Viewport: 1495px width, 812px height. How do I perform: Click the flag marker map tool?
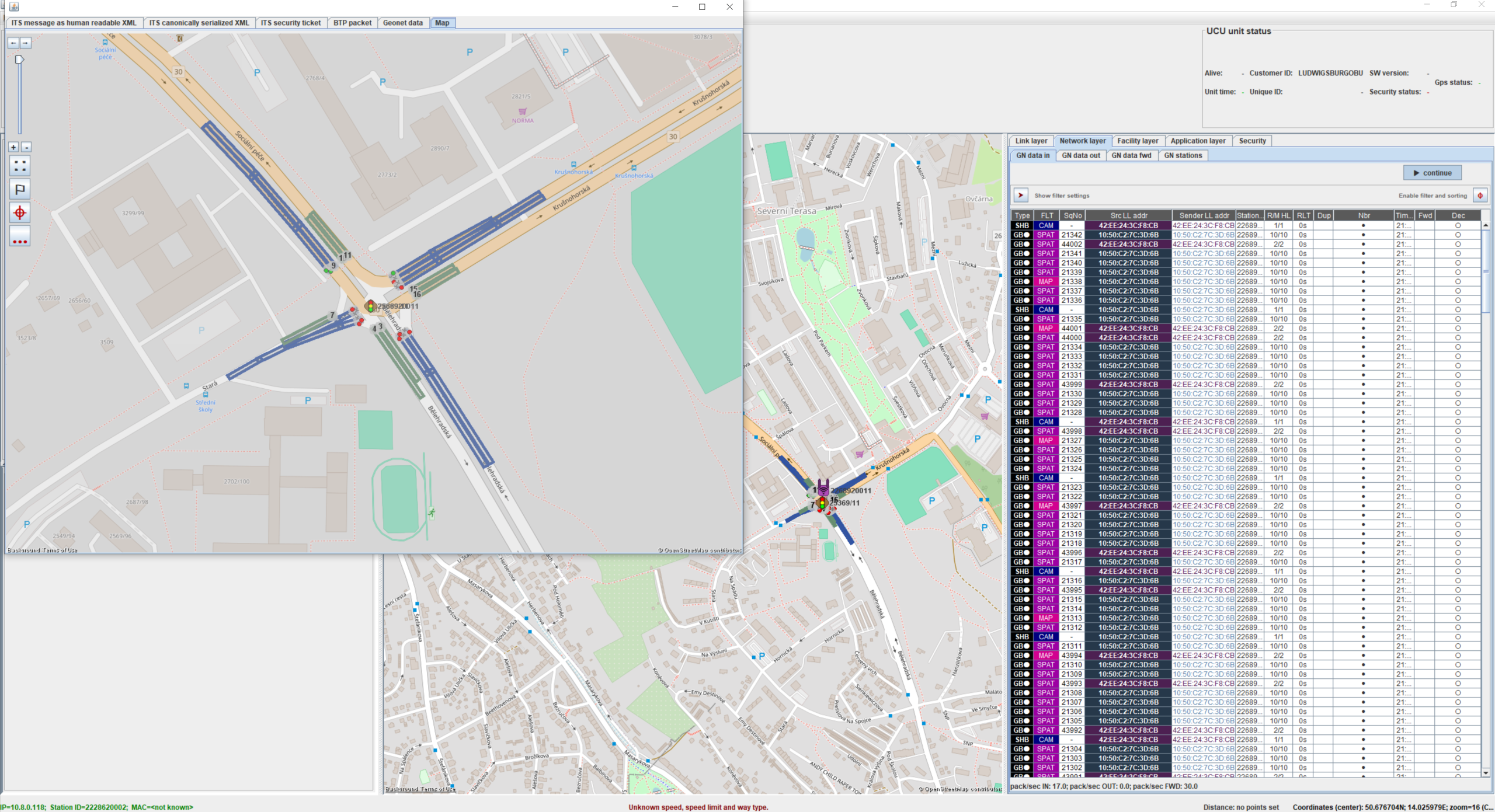click(x=20, y=189)
